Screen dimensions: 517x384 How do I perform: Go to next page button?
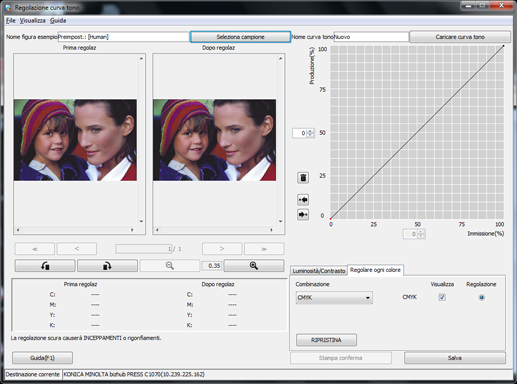click(222, 249)
